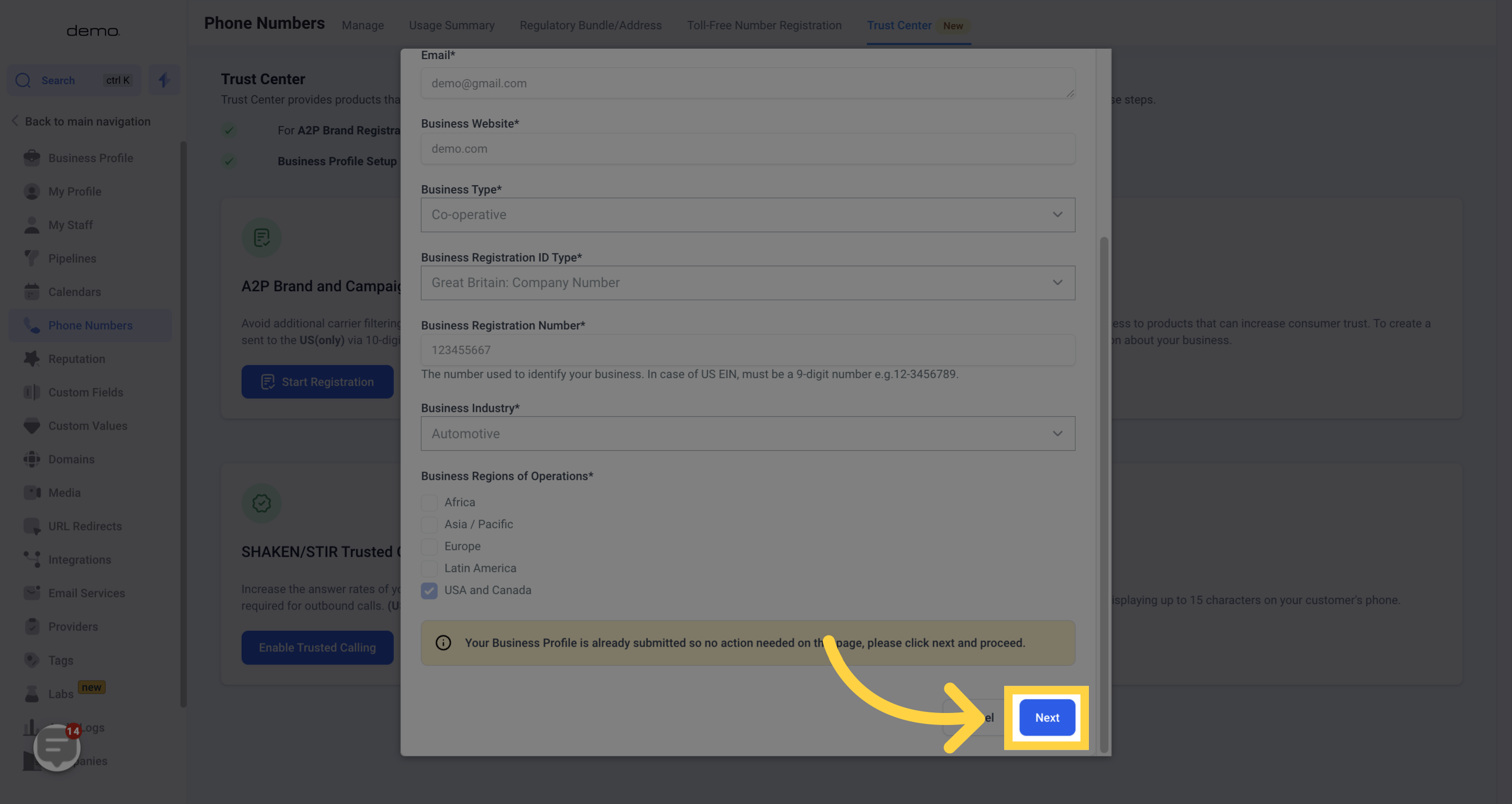Click the Calendars icon in the sidebar

coord(32,292)
